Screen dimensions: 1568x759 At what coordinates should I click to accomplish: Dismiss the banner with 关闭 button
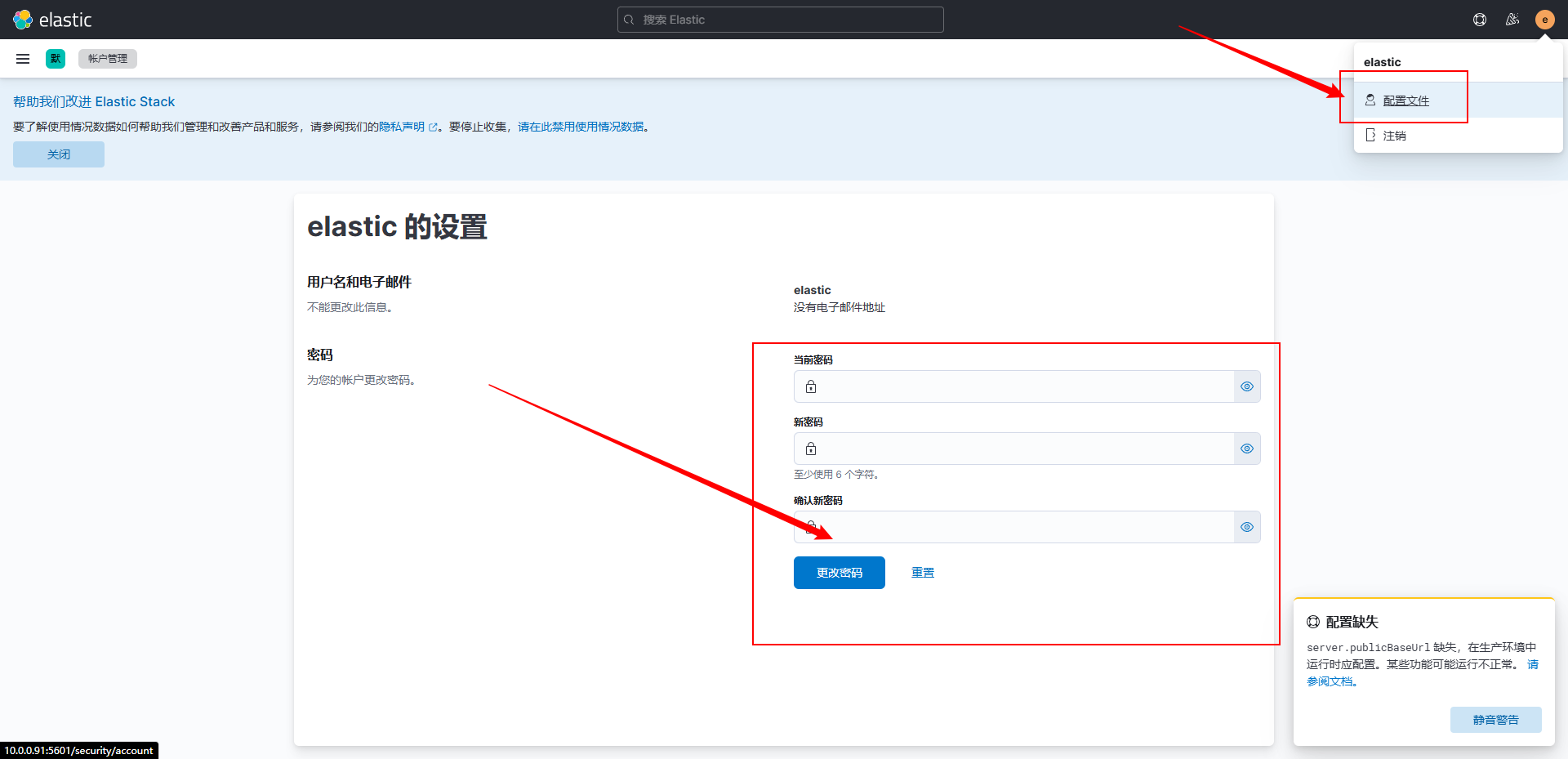pos(59,154)
